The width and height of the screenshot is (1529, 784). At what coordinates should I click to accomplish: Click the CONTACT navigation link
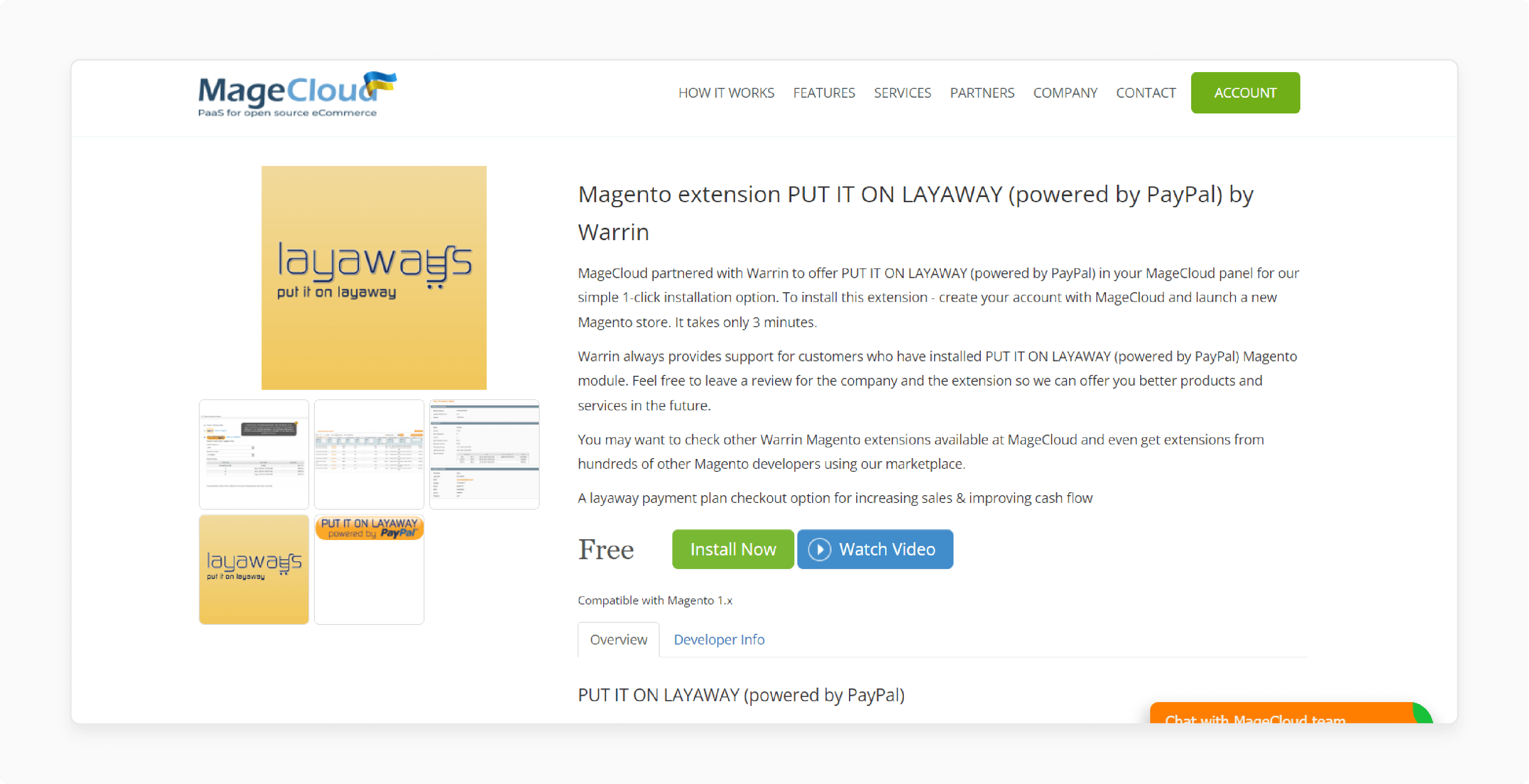tap(1145, 92)
